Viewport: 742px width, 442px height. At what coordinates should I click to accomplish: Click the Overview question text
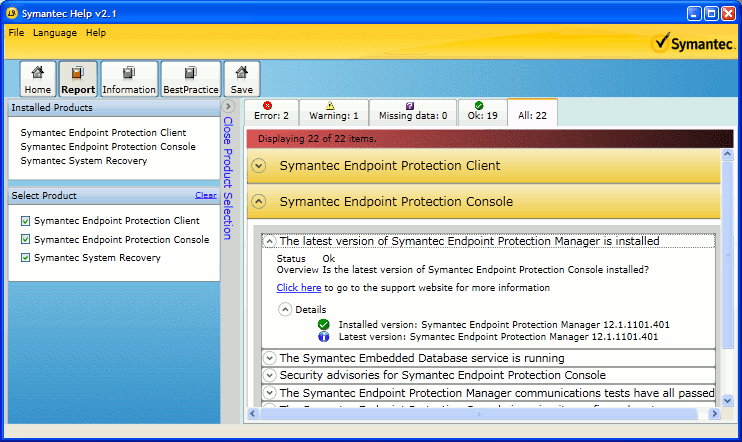click(x=486, y=270)
